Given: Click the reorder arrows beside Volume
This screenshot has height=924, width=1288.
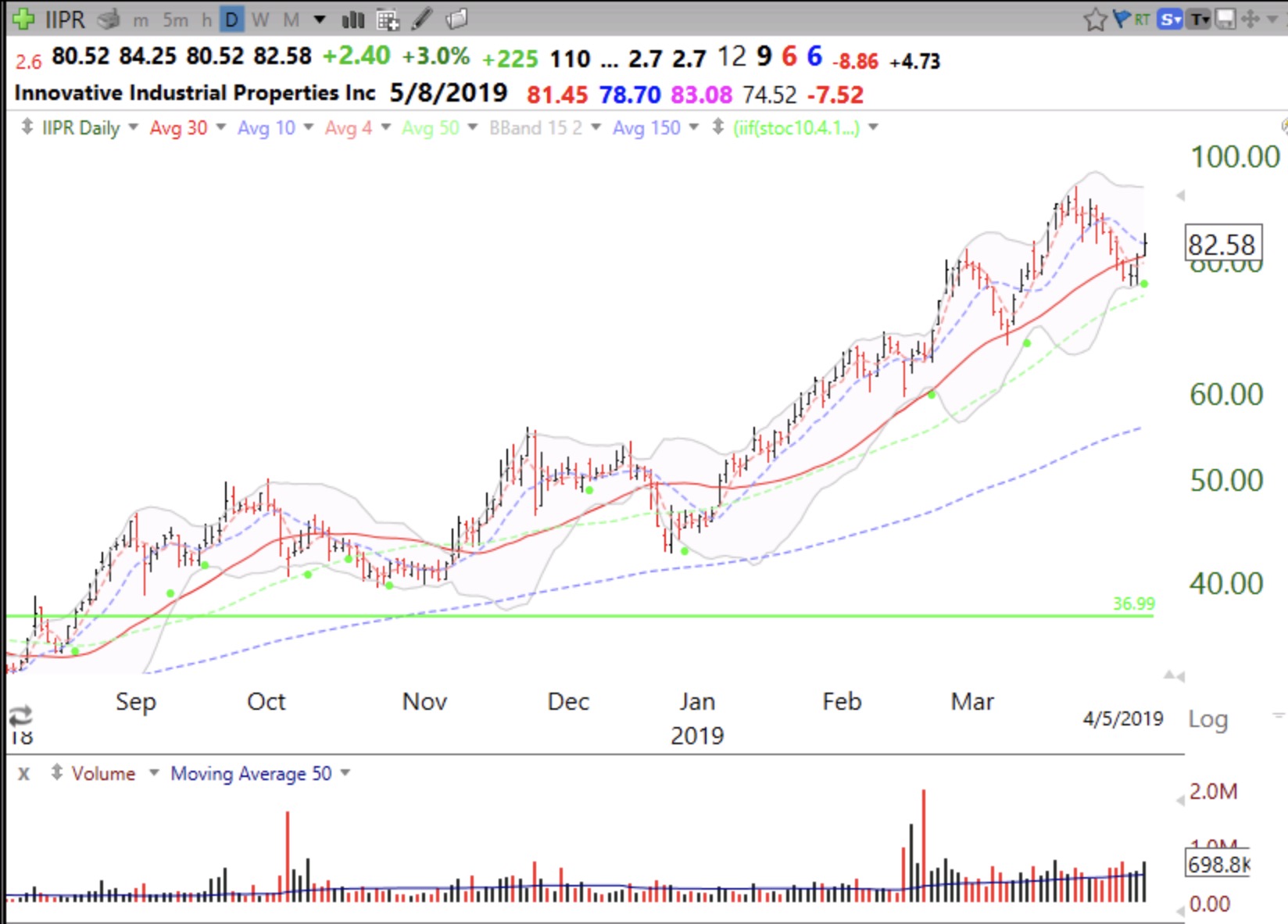Looking at the screenshot, I should [x=56, y=772].
